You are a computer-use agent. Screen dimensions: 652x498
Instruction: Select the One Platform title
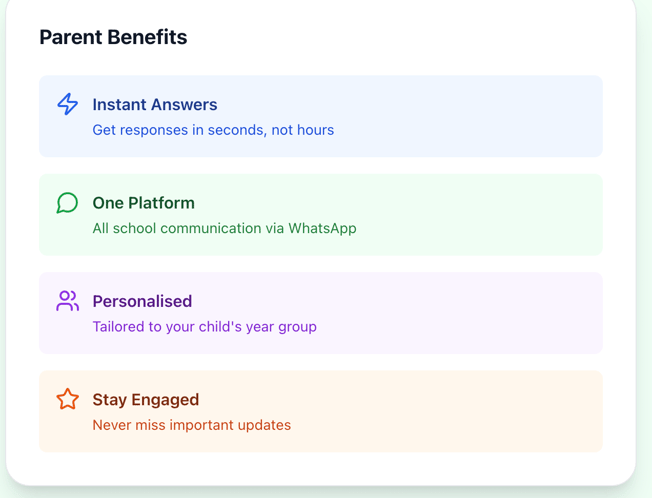click(x=143, y=203)
